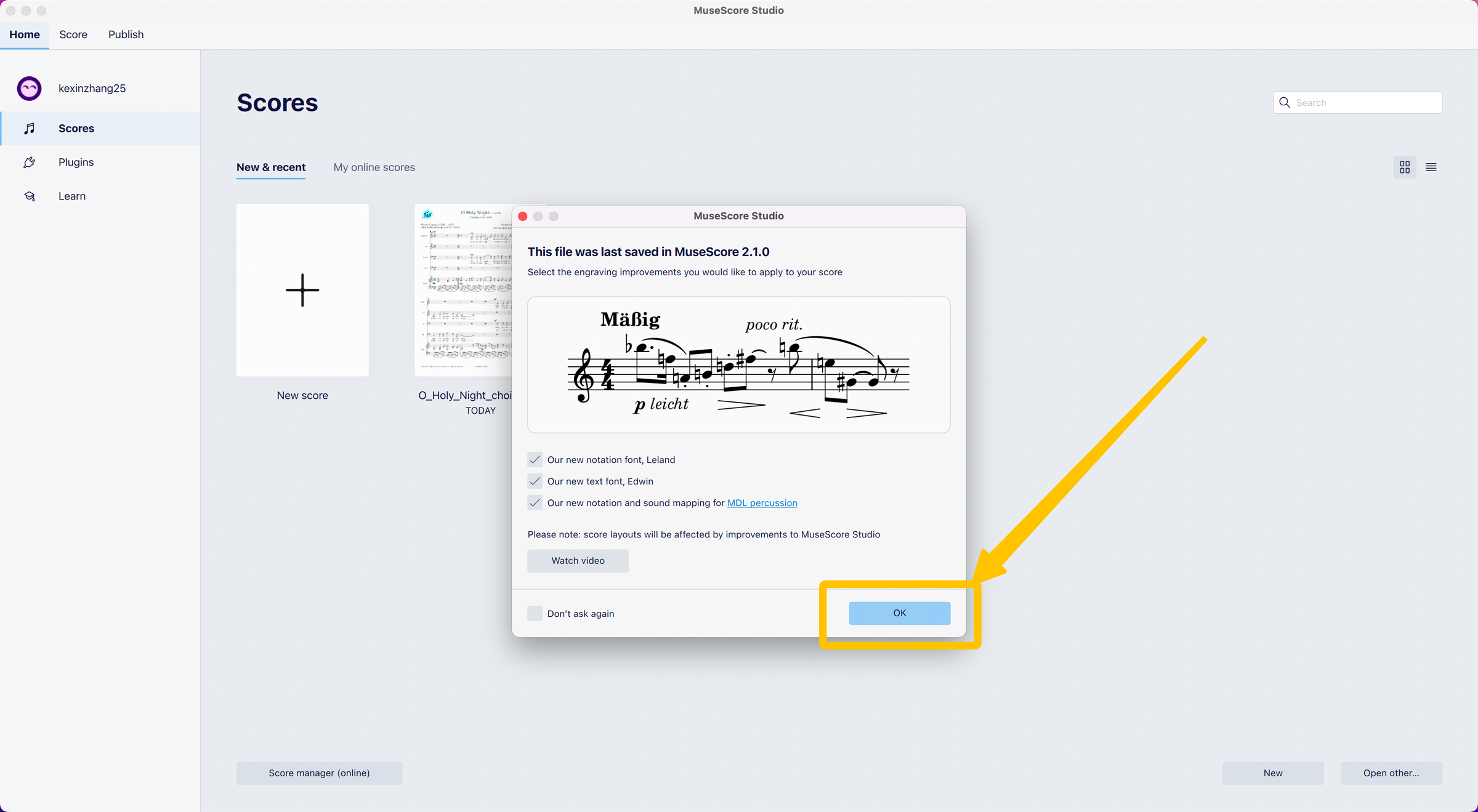This screenshot has width=1478, height=812.
Task: Switch scores to list view
Action: click(1431, 167)
